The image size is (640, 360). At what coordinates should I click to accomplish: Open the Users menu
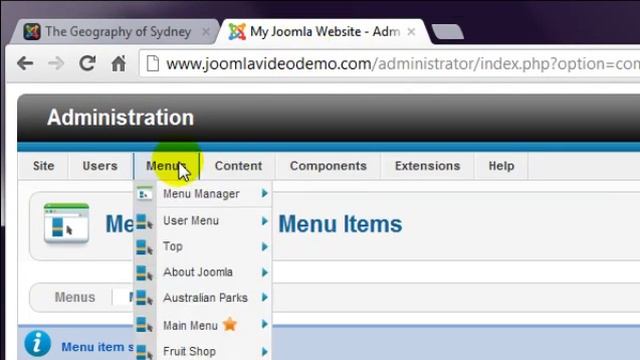click(100, 166)
